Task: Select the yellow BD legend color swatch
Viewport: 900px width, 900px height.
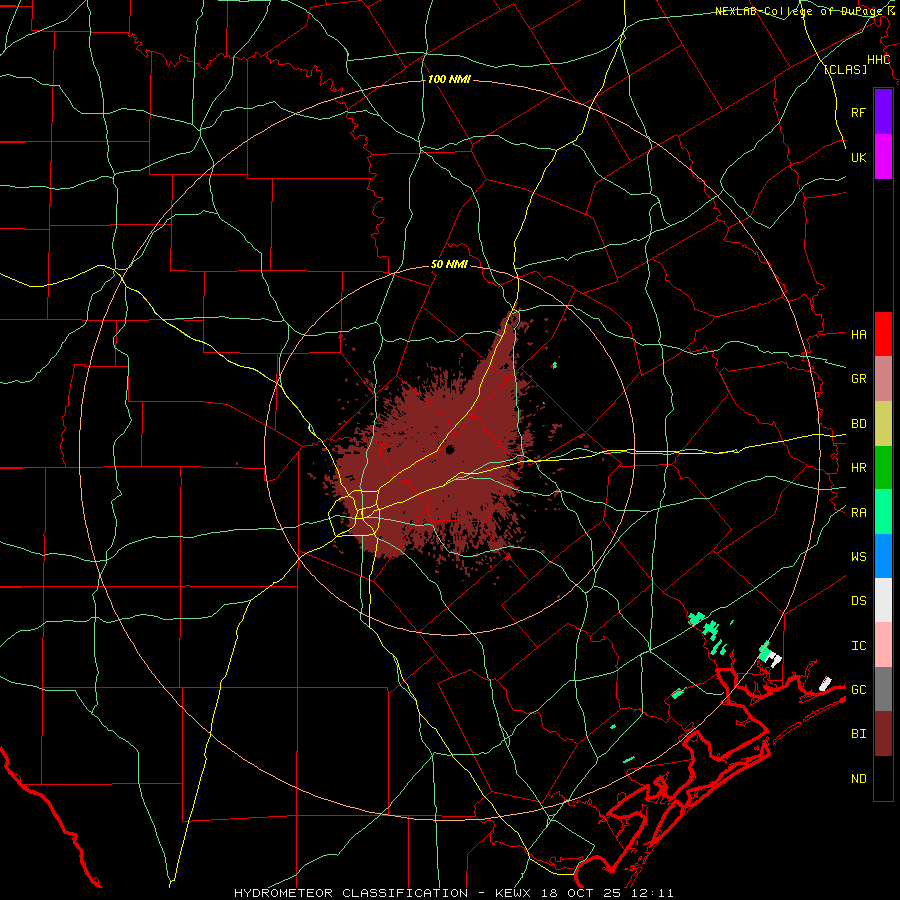Action: pyautogui.click(x=883, y=423)
